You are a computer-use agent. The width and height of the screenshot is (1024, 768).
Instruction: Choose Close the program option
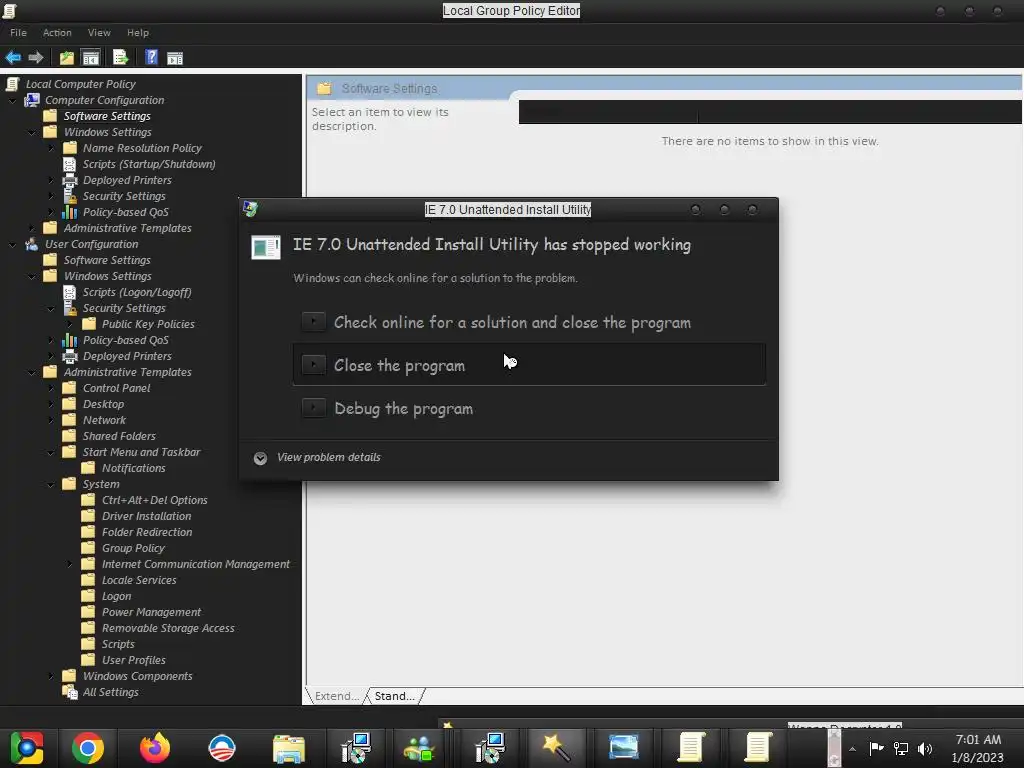[529, 365]
